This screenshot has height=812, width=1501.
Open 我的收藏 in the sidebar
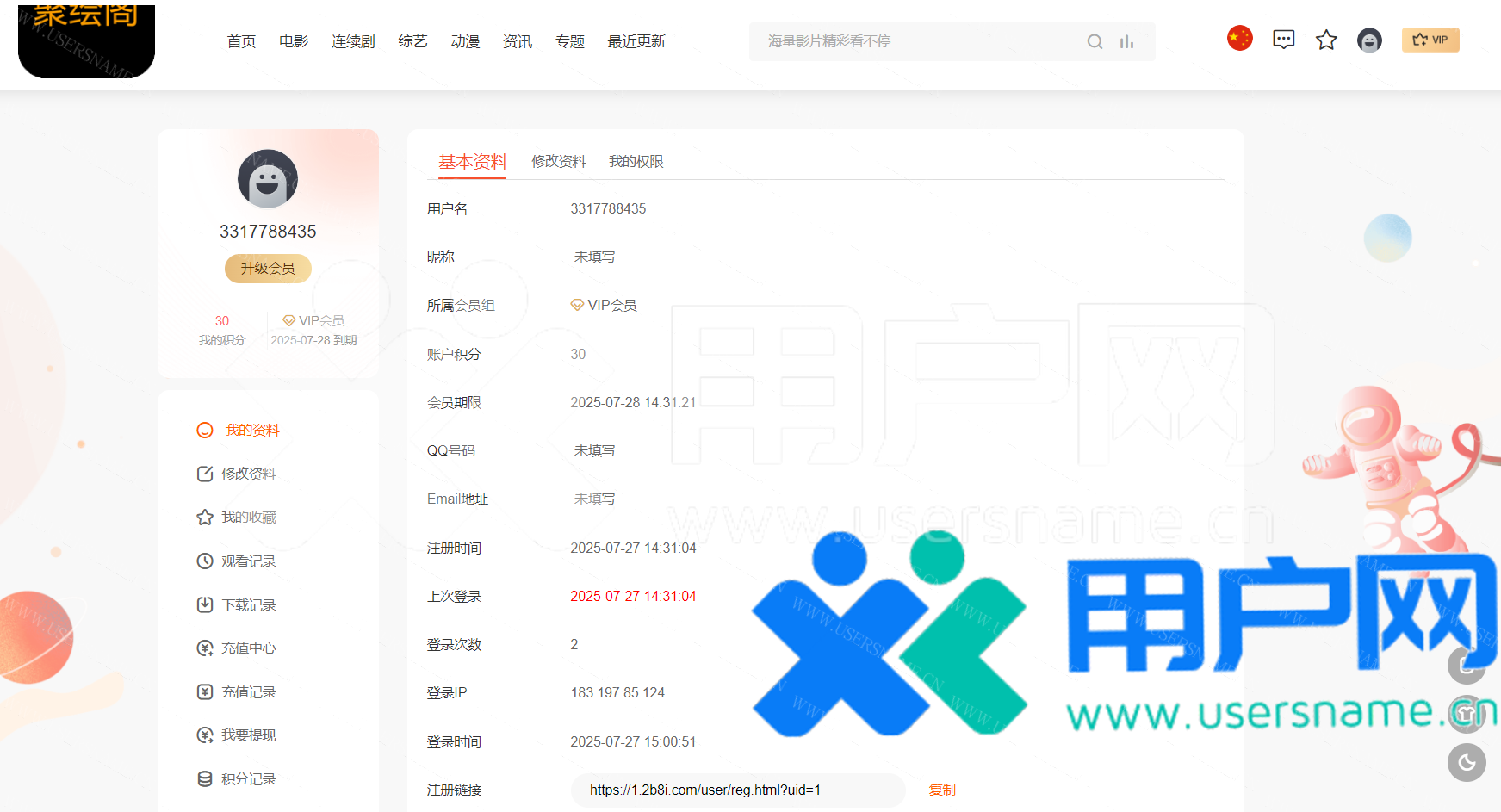[x=248, y=518]
